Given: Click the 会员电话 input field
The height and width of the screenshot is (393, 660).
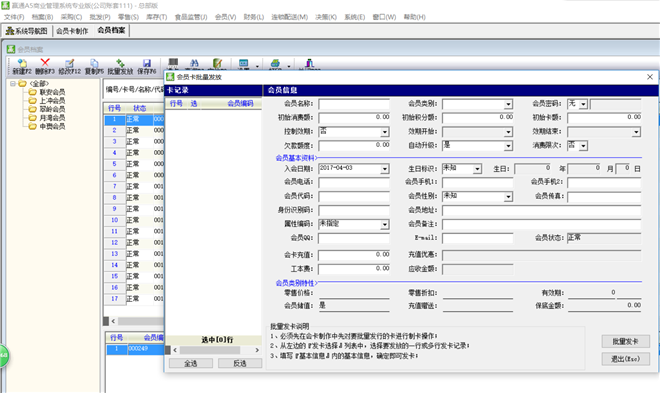Looking at the screenshot, I should (x=354, y=183).
